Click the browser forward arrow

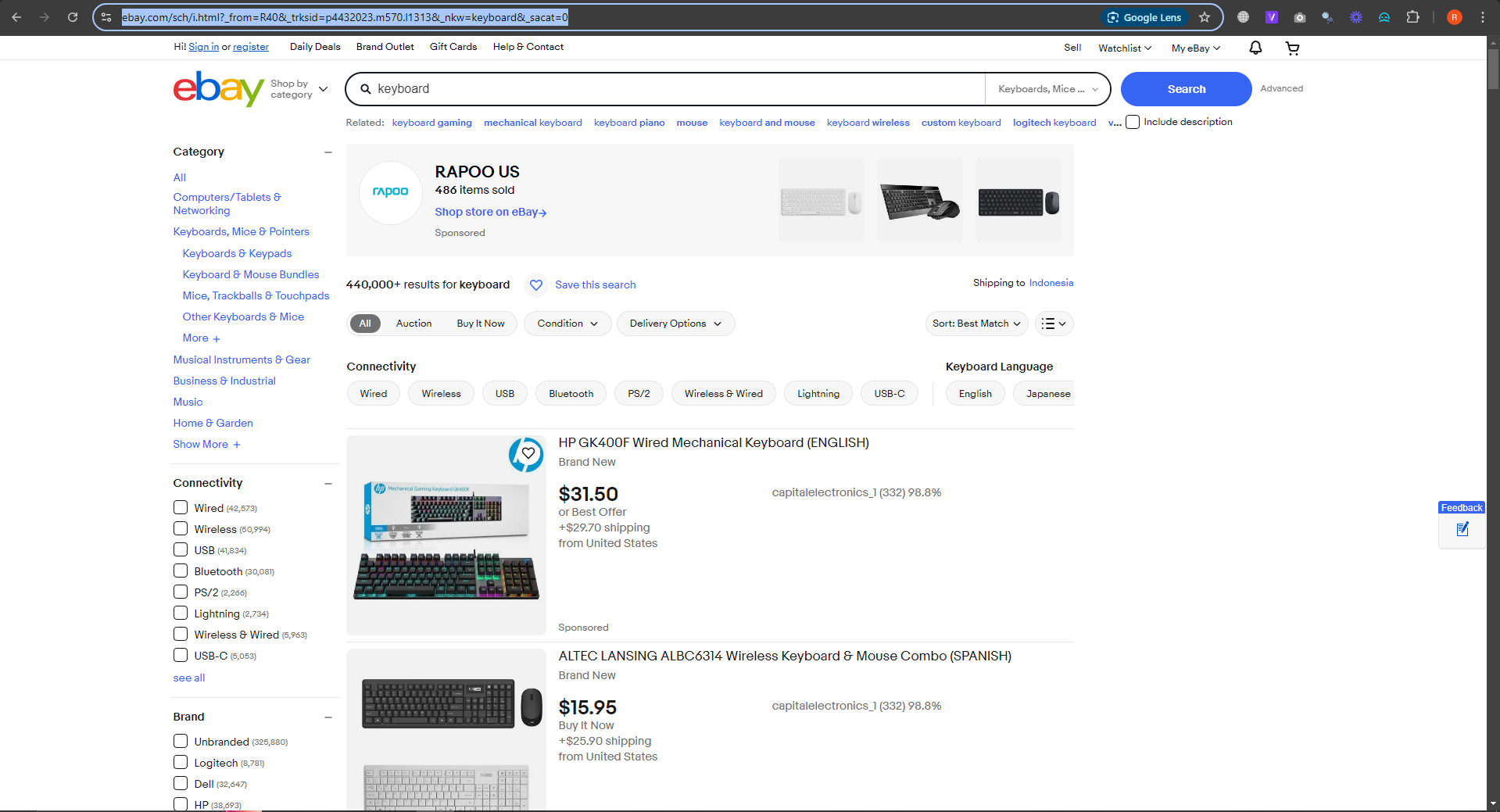(x=45, y=17)
